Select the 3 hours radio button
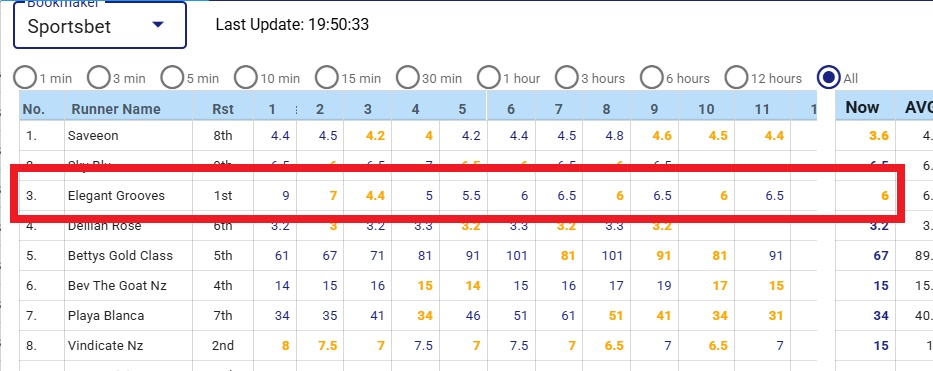Viewport: 933px width, 371px height. [x=566, y=77]
